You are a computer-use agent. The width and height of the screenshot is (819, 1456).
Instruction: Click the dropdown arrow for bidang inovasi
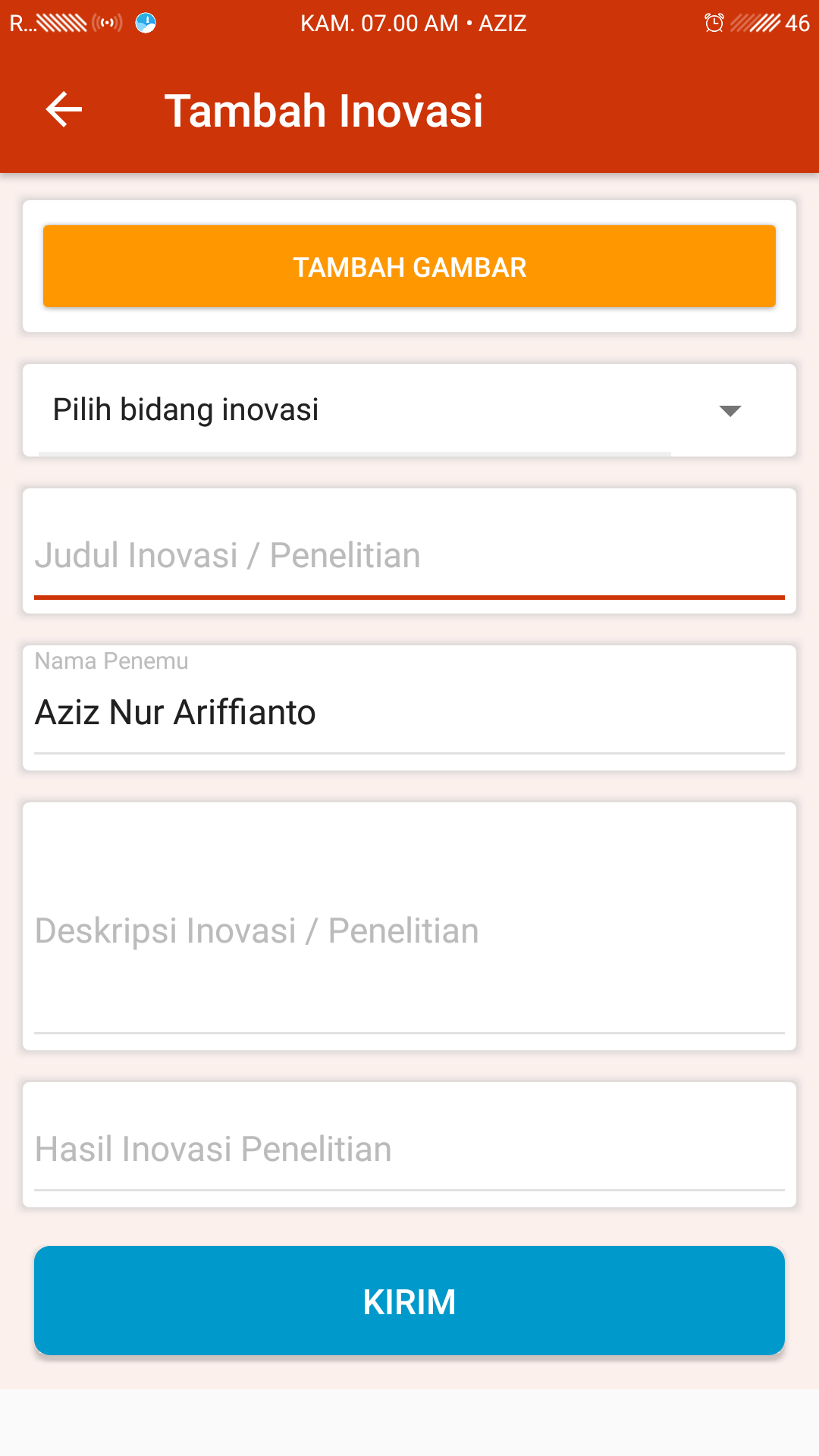(x=730, y=411)
